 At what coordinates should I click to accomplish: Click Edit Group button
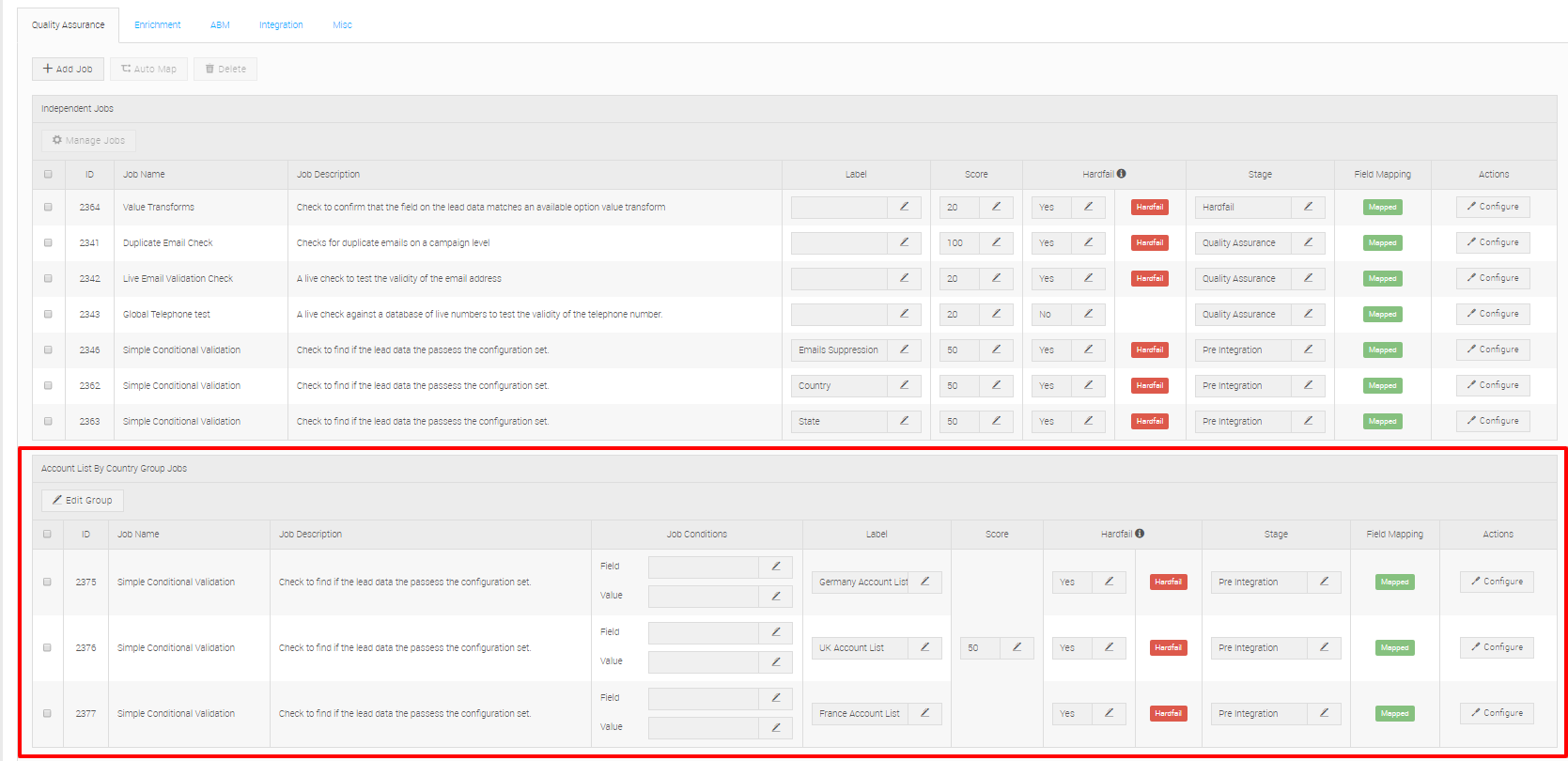click(x=83, y=500)
